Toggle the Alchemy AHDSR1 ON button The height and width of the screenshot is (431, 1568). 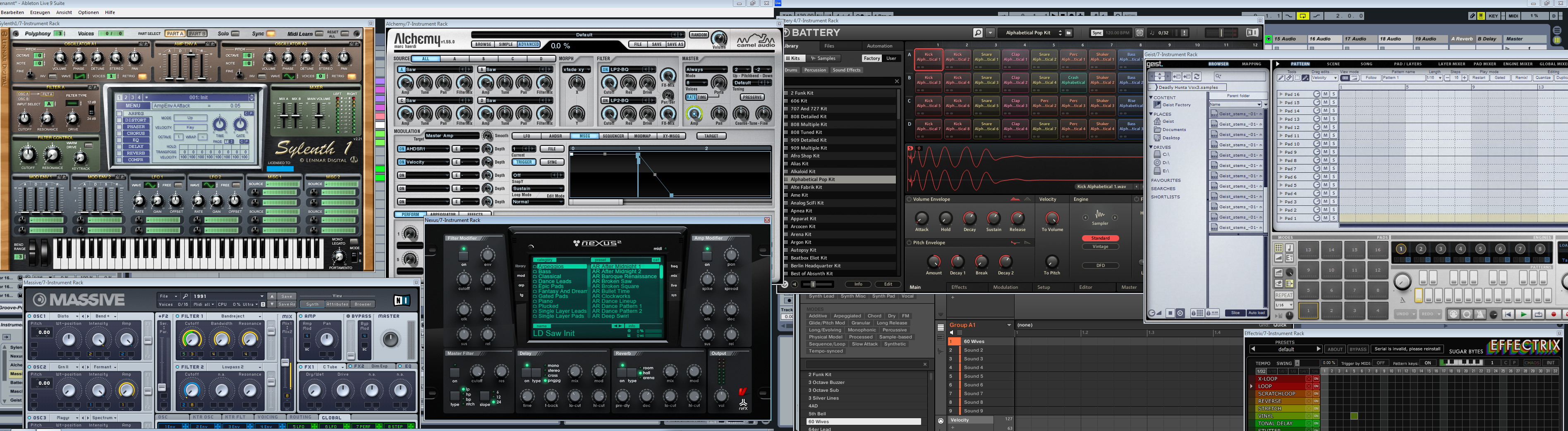tap(402, 148)
